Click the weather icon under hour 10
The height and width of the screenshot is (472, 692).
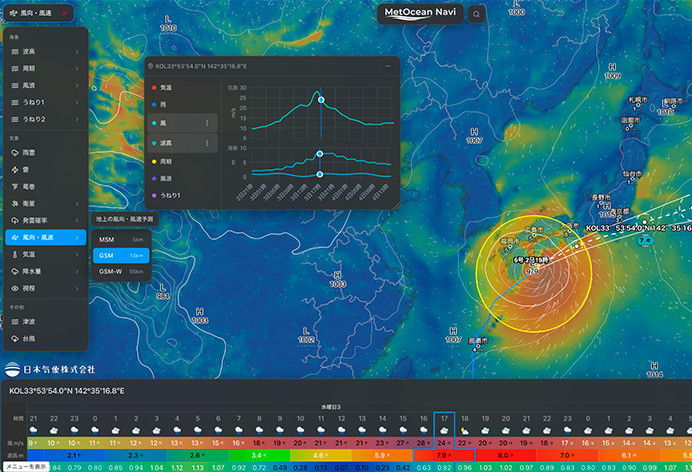pyautogui.click(x=300, y=430)
